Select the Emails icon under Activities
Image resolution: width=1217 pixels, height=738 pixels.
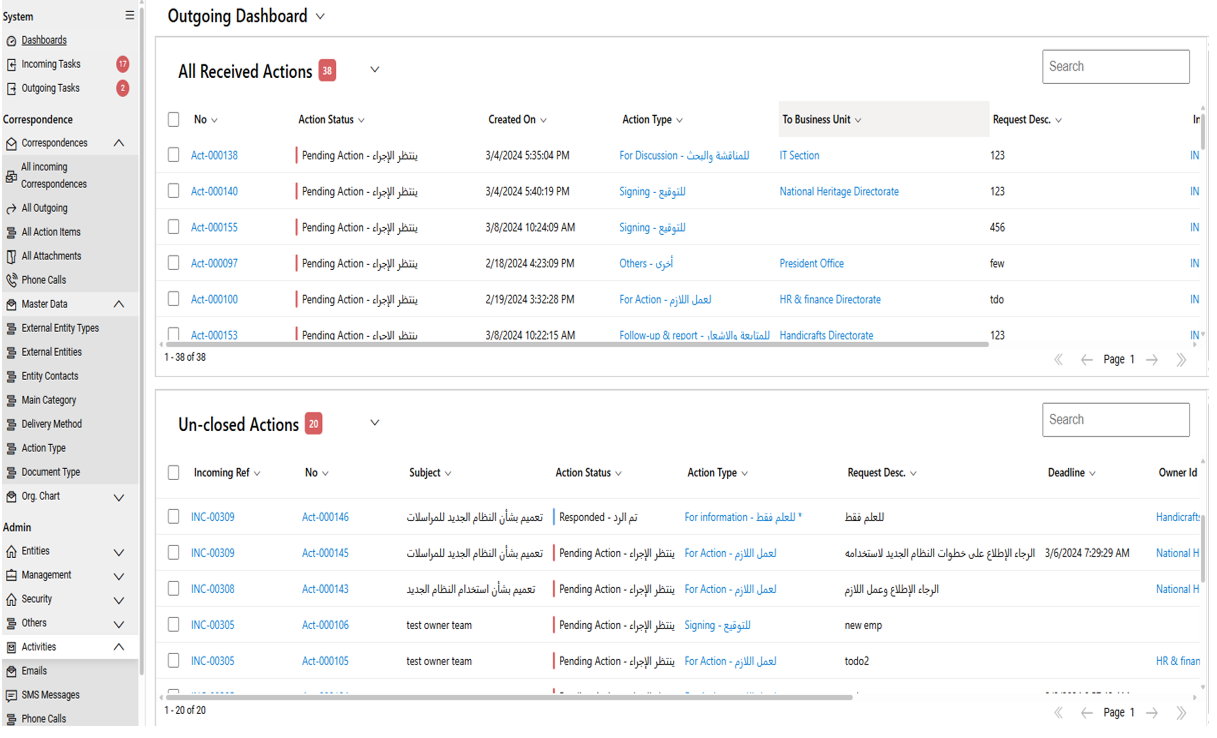point(12,671)
